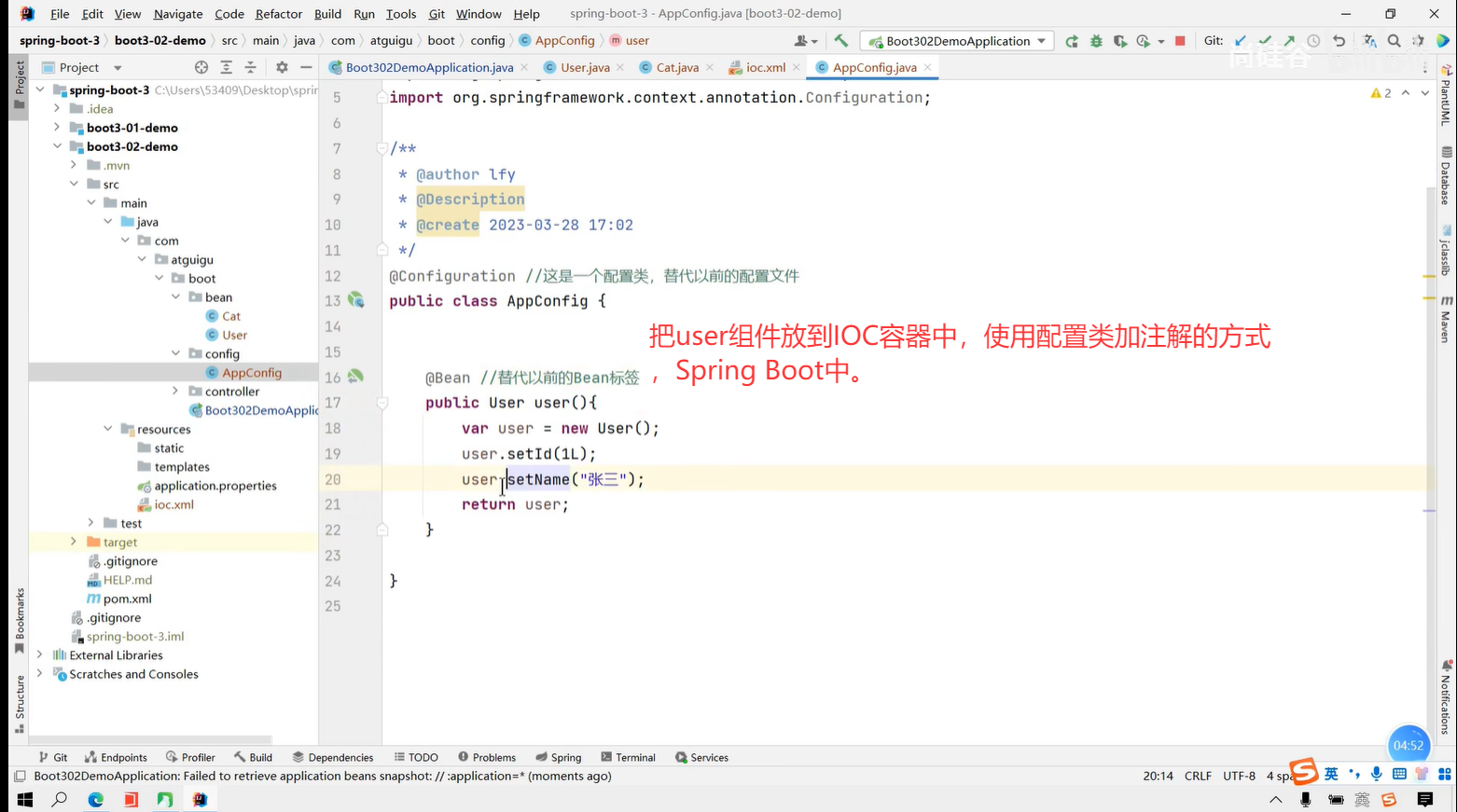
Task: Hide the Project panel with minus icon
Action: pos(306,67)
